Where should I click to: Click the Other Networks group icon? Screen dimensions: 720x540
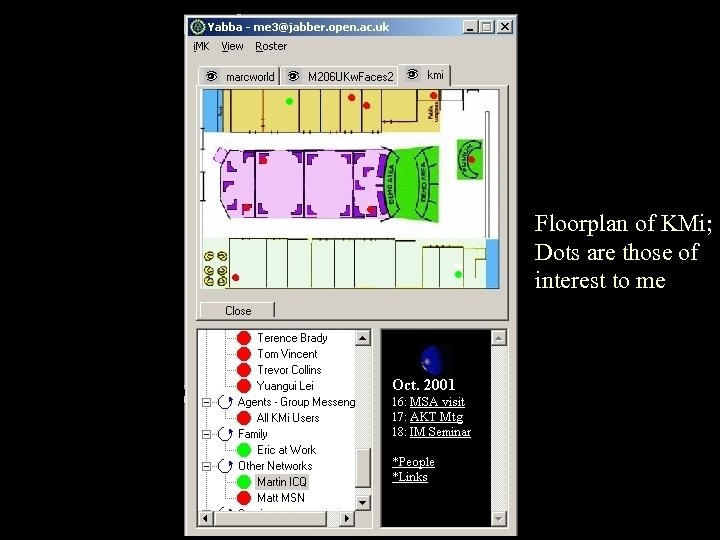pos(225,466)
